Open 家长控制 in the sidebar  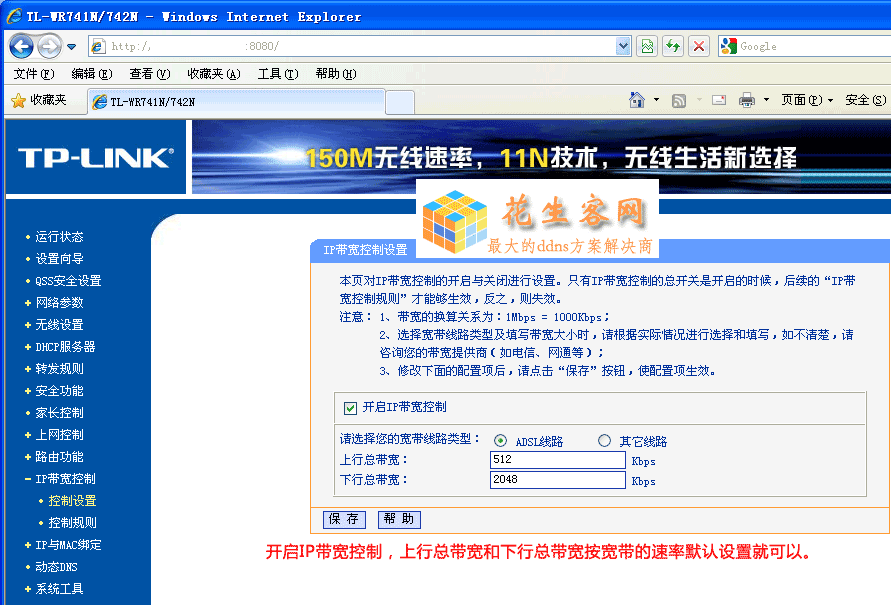coord(59,413)
